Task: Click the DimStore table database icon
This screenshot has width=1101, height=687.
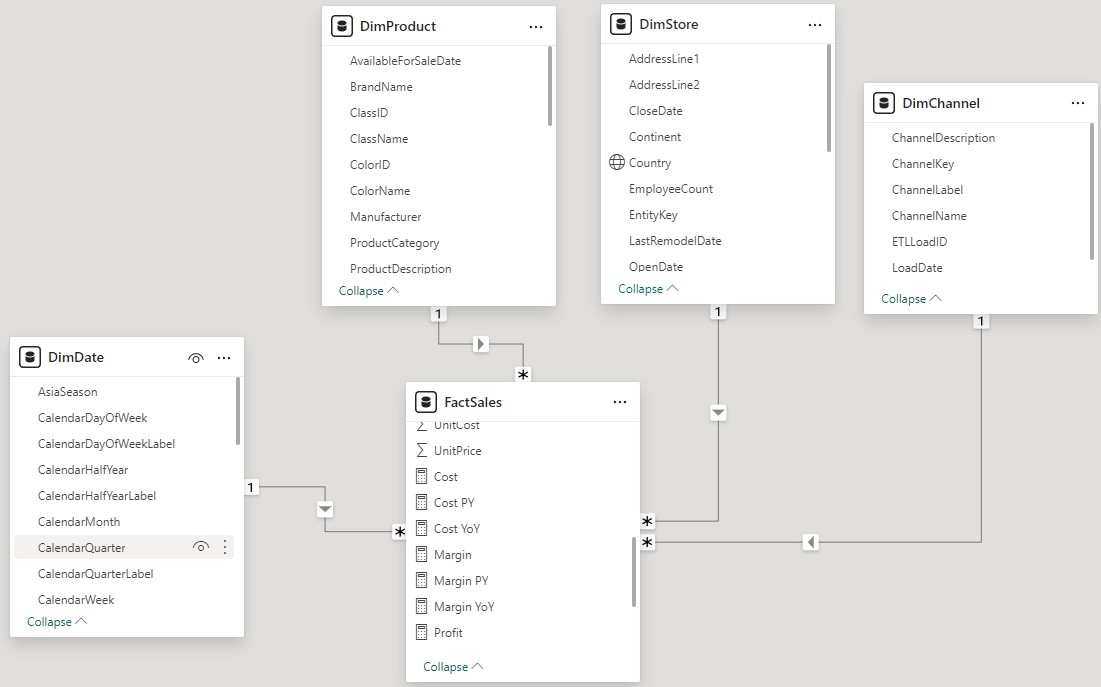Action: coord(620,24)
